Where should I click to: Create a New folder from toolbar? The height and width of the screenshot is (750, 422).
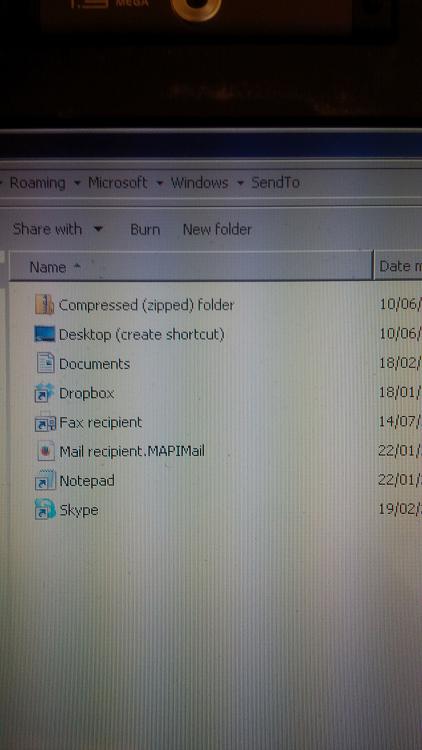click(x=217, y=230)
